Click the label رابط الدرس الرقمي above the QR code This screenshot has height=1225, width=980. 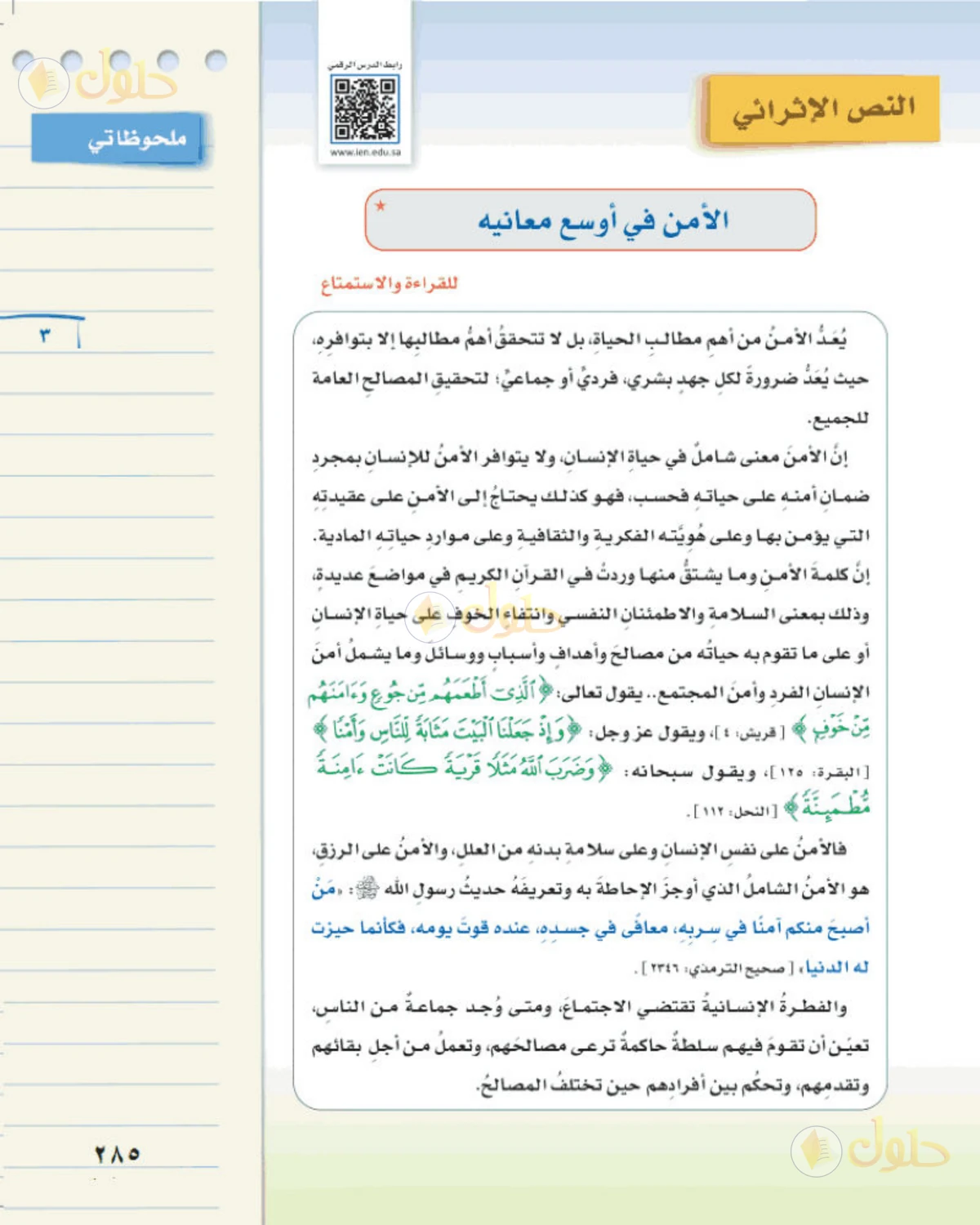pos(365,65)
